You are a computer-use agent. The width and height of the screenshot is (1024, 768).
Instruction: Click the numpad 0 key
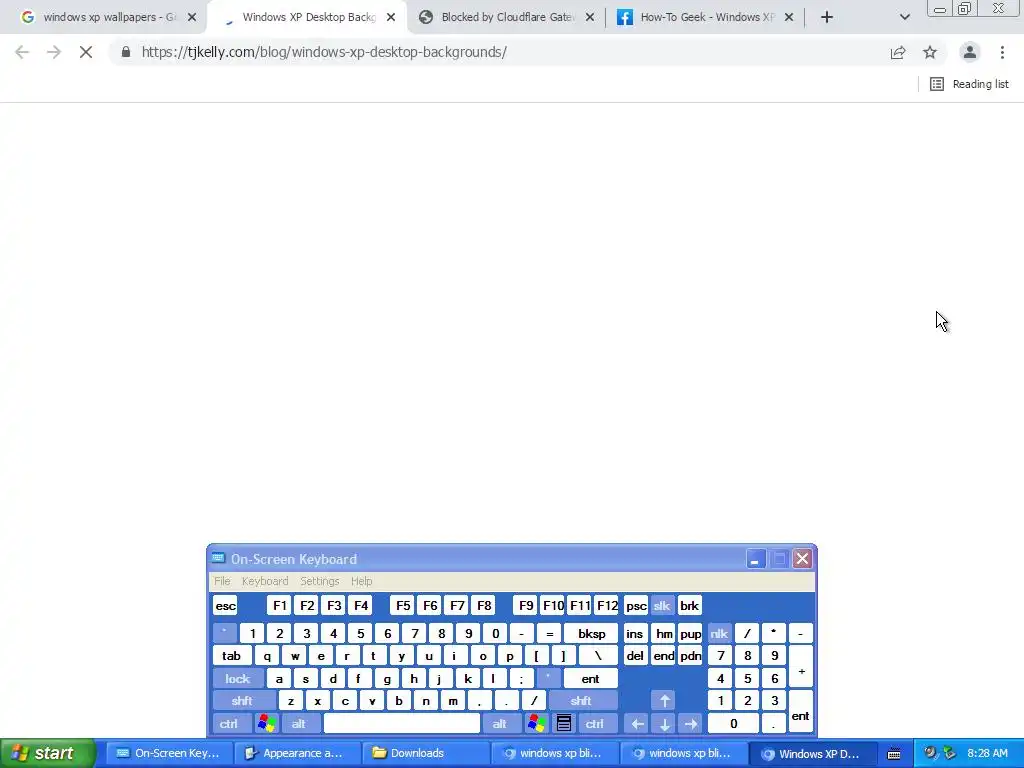click(x=733, y=724)
